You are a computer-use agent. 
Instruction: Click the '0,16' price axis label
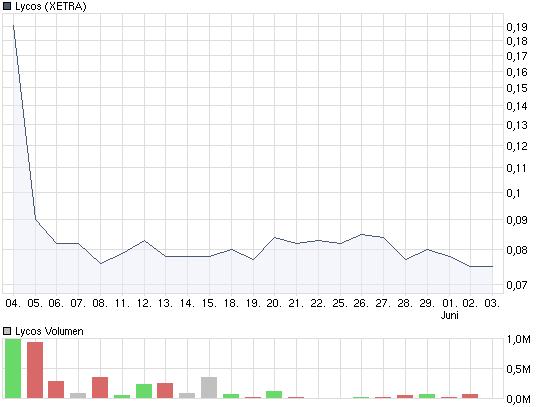pyautogui.click(x=517, y=72)
